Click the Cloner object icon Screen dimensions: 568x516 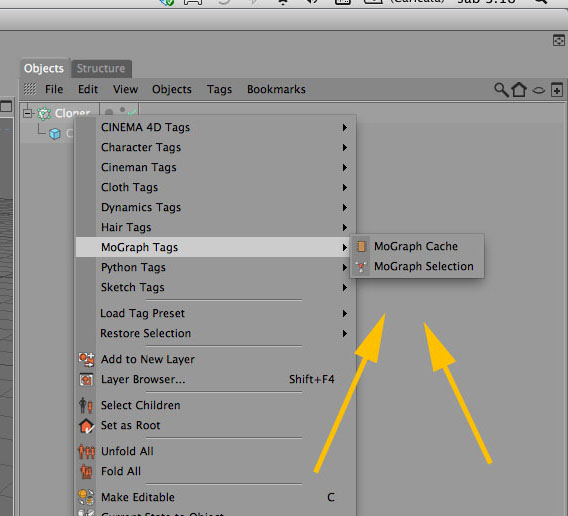(x=44, y=114)
